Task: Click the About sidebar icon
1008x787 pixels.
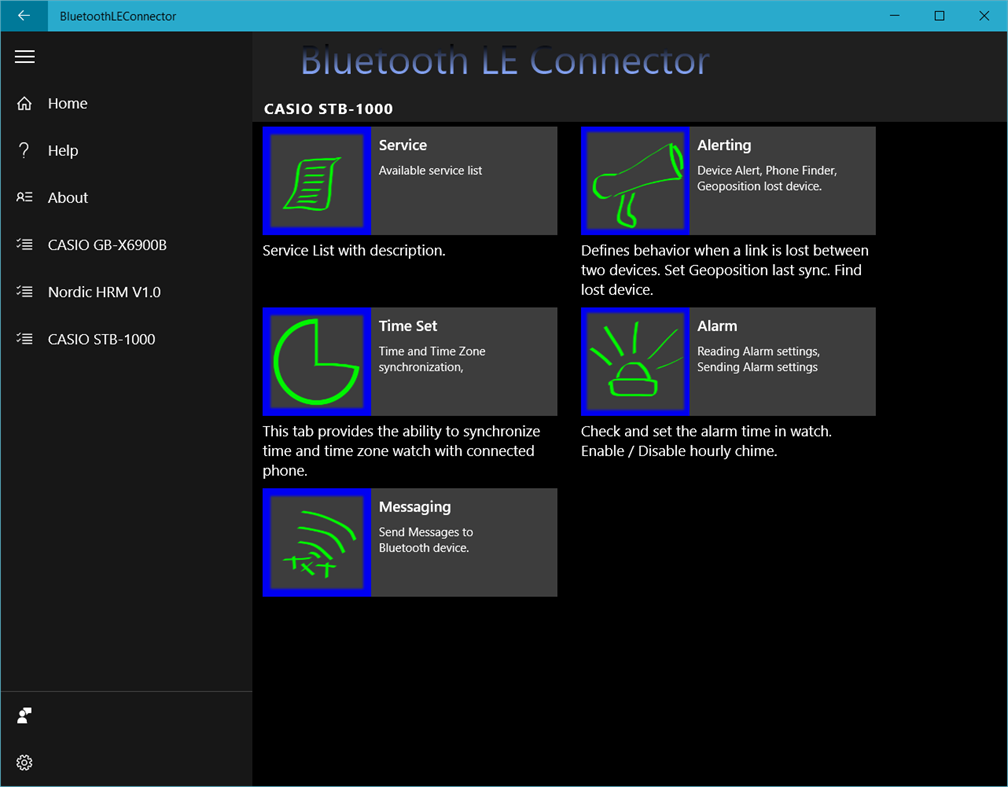Action: [24, 197]
